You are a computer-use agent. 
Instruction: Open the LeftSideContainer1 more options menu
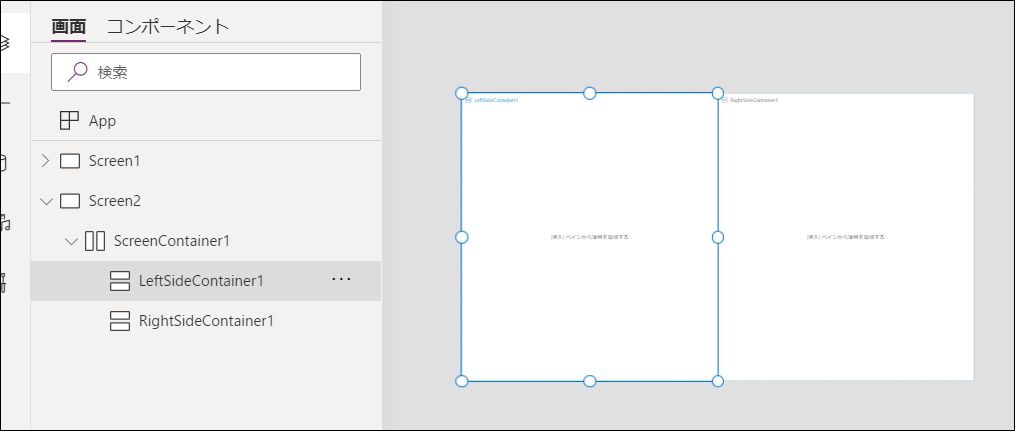341,279
